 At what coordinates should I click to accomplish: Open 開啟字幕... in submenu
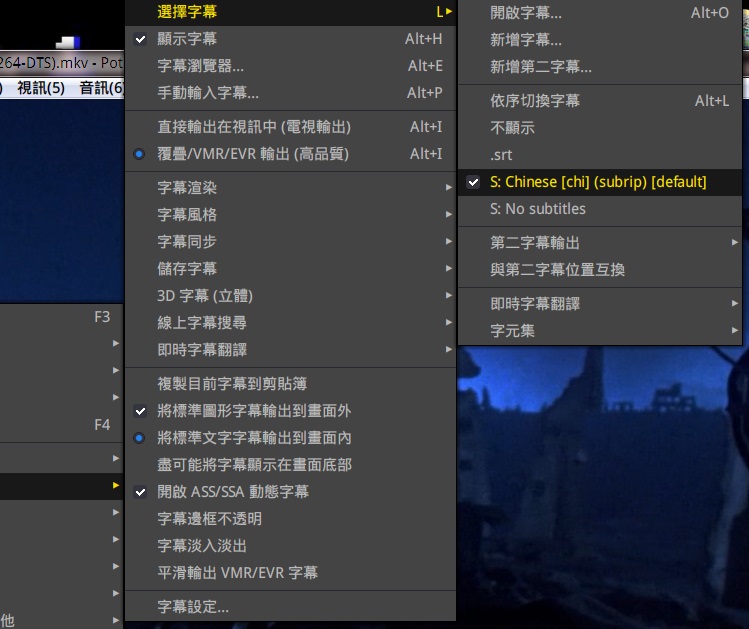(x=600, y=13)
